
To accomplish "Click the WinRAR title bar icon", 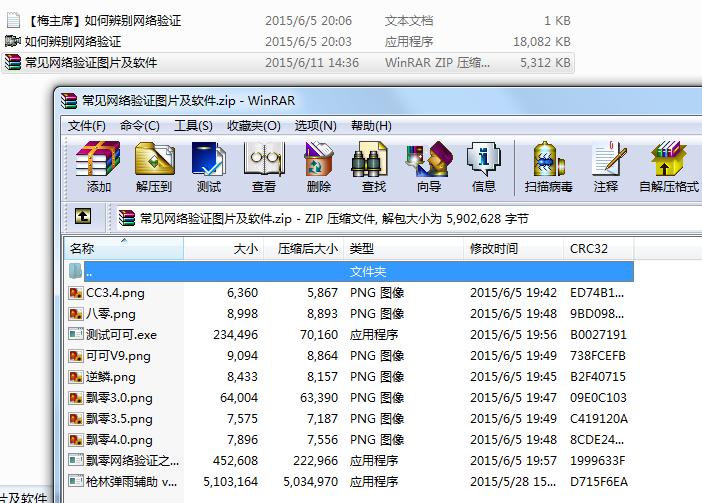I will point(69,101).
